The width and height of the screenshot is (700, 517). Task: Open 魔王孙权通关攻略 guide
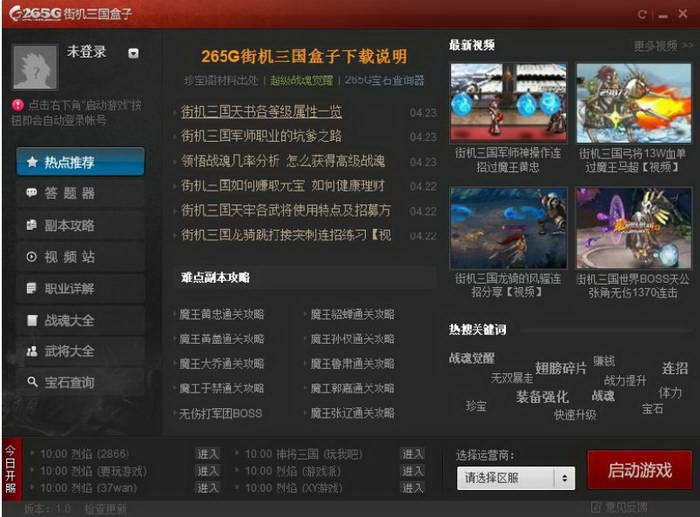(x=353, y=339)
